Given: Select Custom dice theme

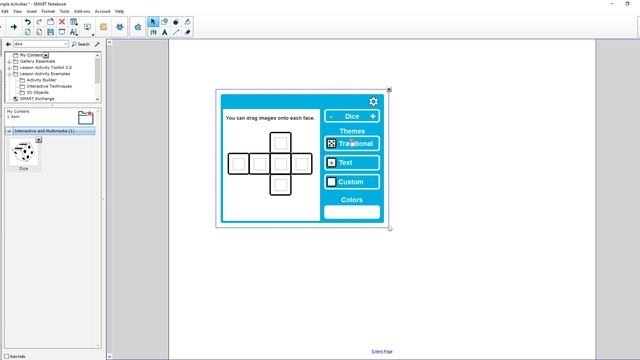Looking at the screenshot, I should pos(352,182).
